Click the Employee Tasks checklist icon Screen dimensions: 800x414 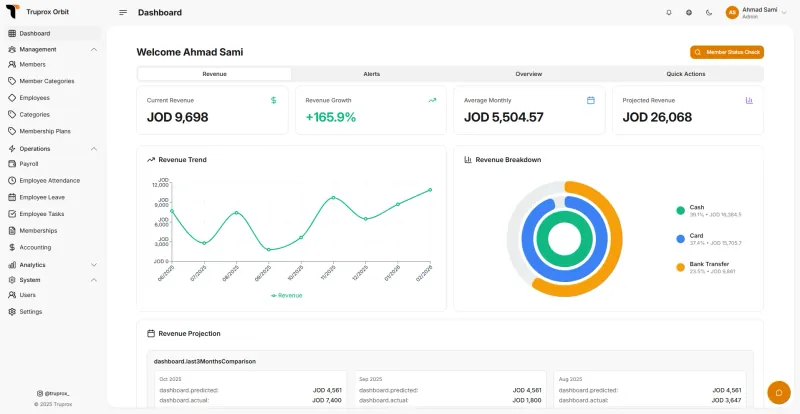(x=12, y=214)
